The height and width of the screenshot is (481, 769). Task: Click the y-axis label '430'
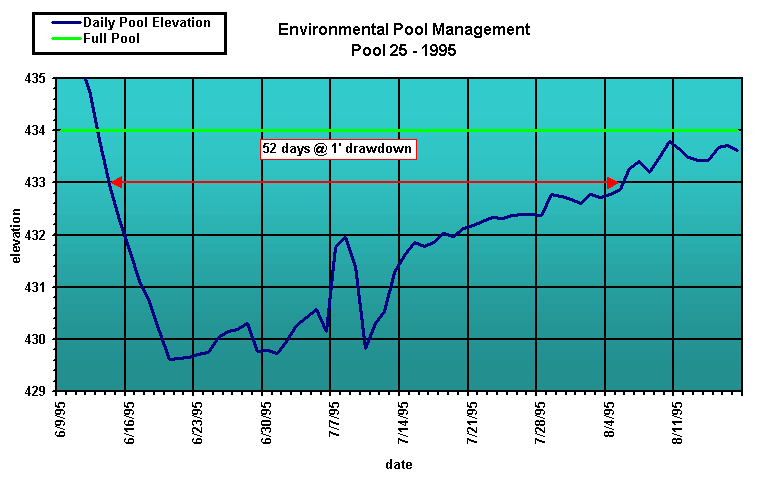34,339
